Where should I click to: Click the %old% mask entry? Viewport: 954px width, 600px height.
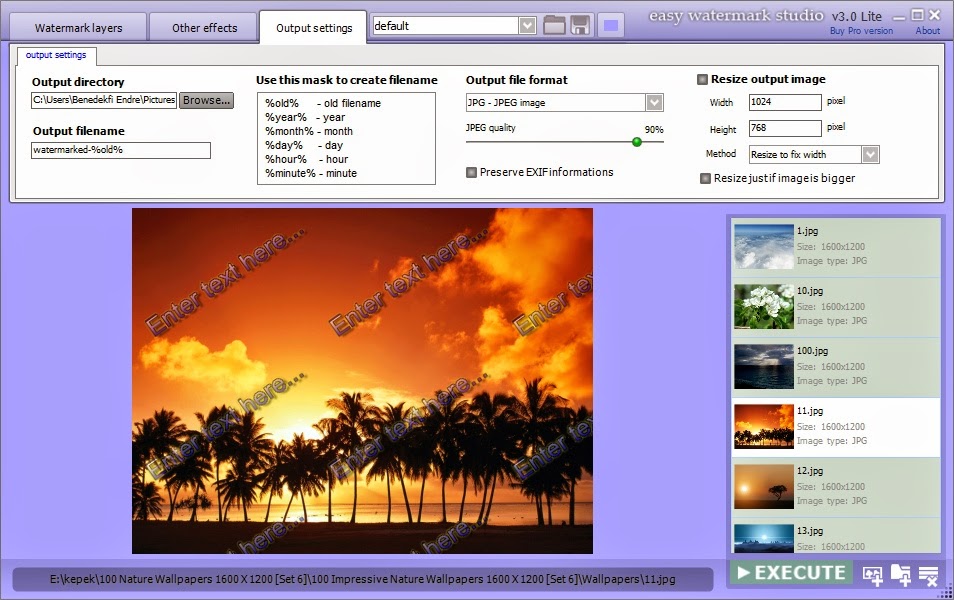pyautogui.click(x=323, y=103)
